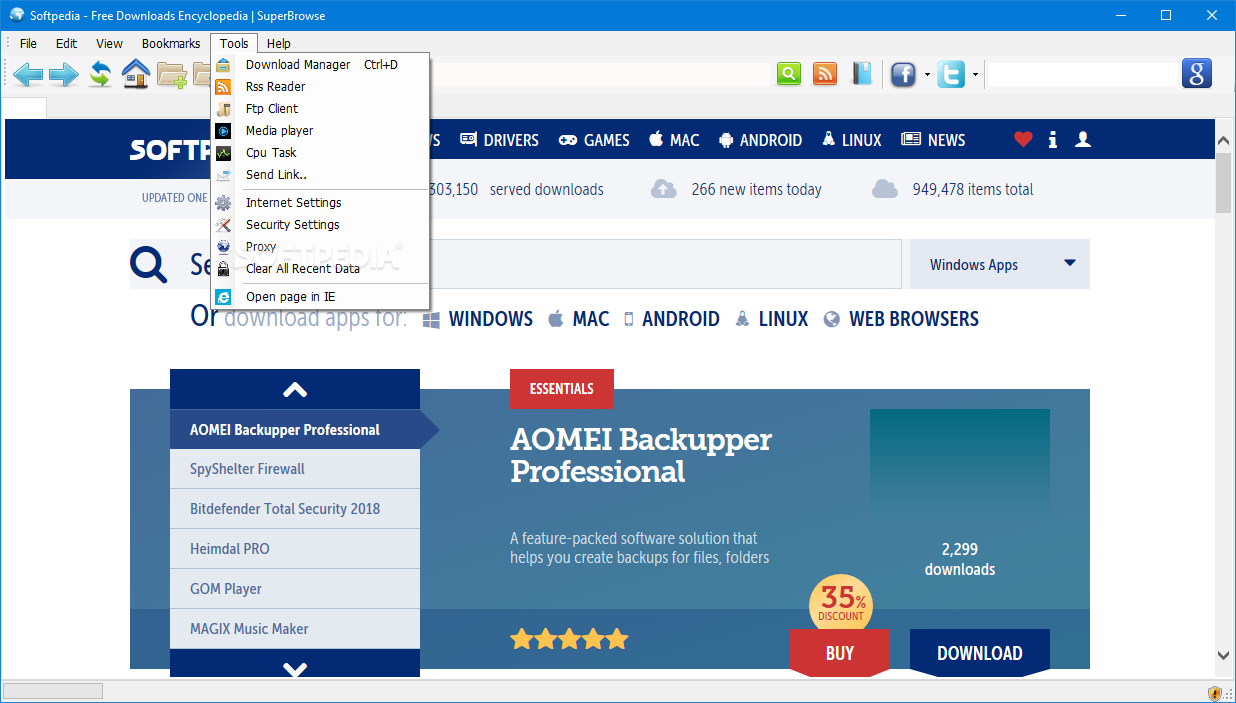Click the red ESSENTIALS tag
The width and height of the screenshot is (1236, 703).
[562, 389]
